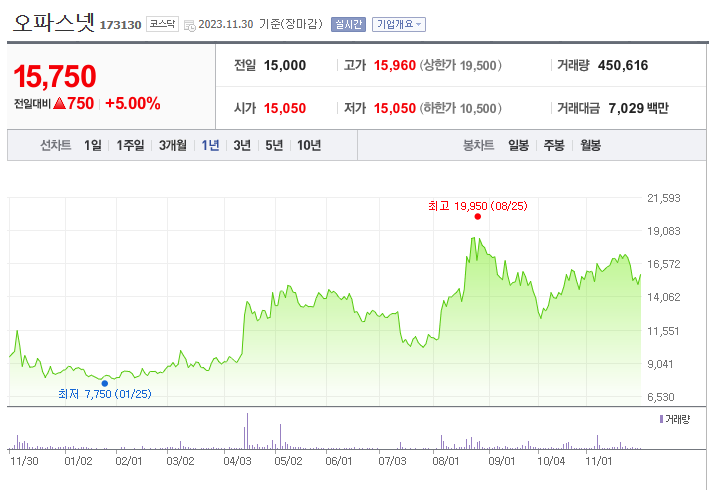Select the 1일 line chart tab

click(x=93, y=145)
